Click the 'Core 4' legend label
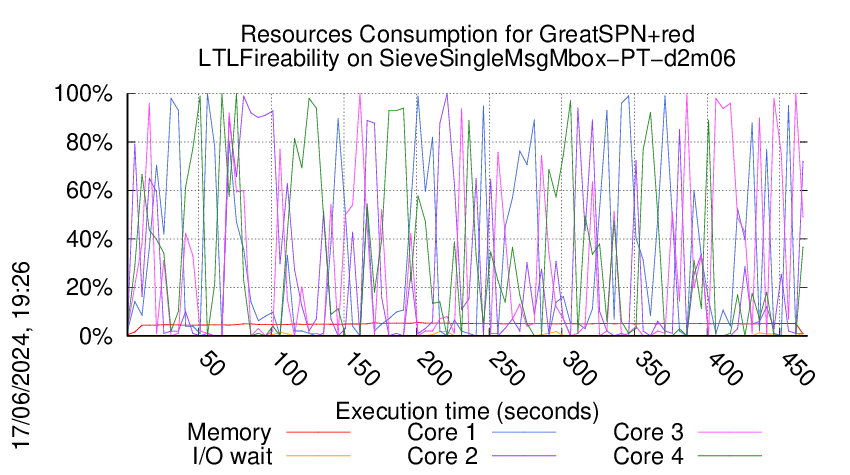Screen dimensions: 850x475 (648, 456)
